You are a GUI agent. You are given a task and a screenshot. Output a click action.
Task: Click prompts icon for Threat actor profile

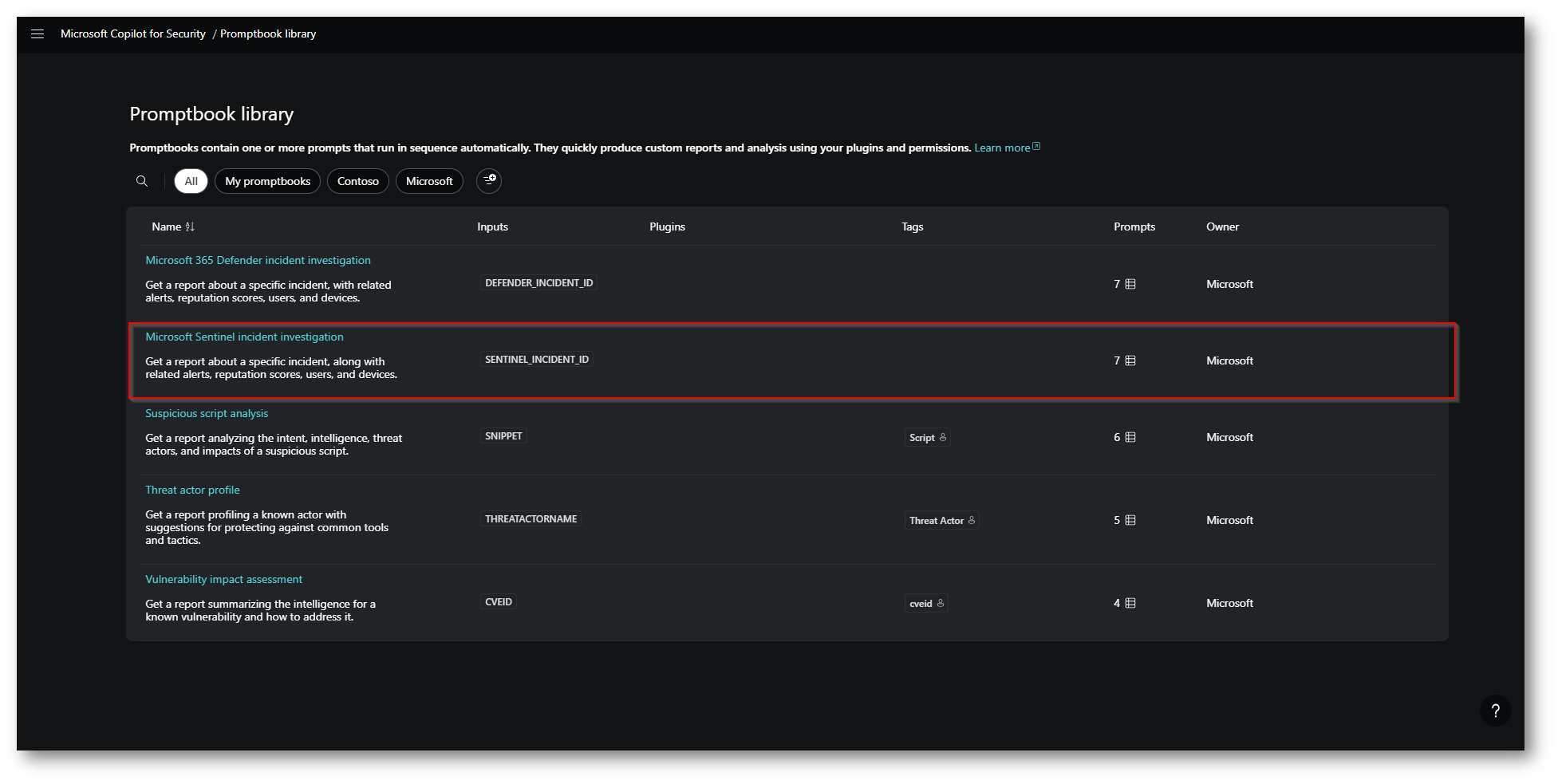pos(1130,521)
